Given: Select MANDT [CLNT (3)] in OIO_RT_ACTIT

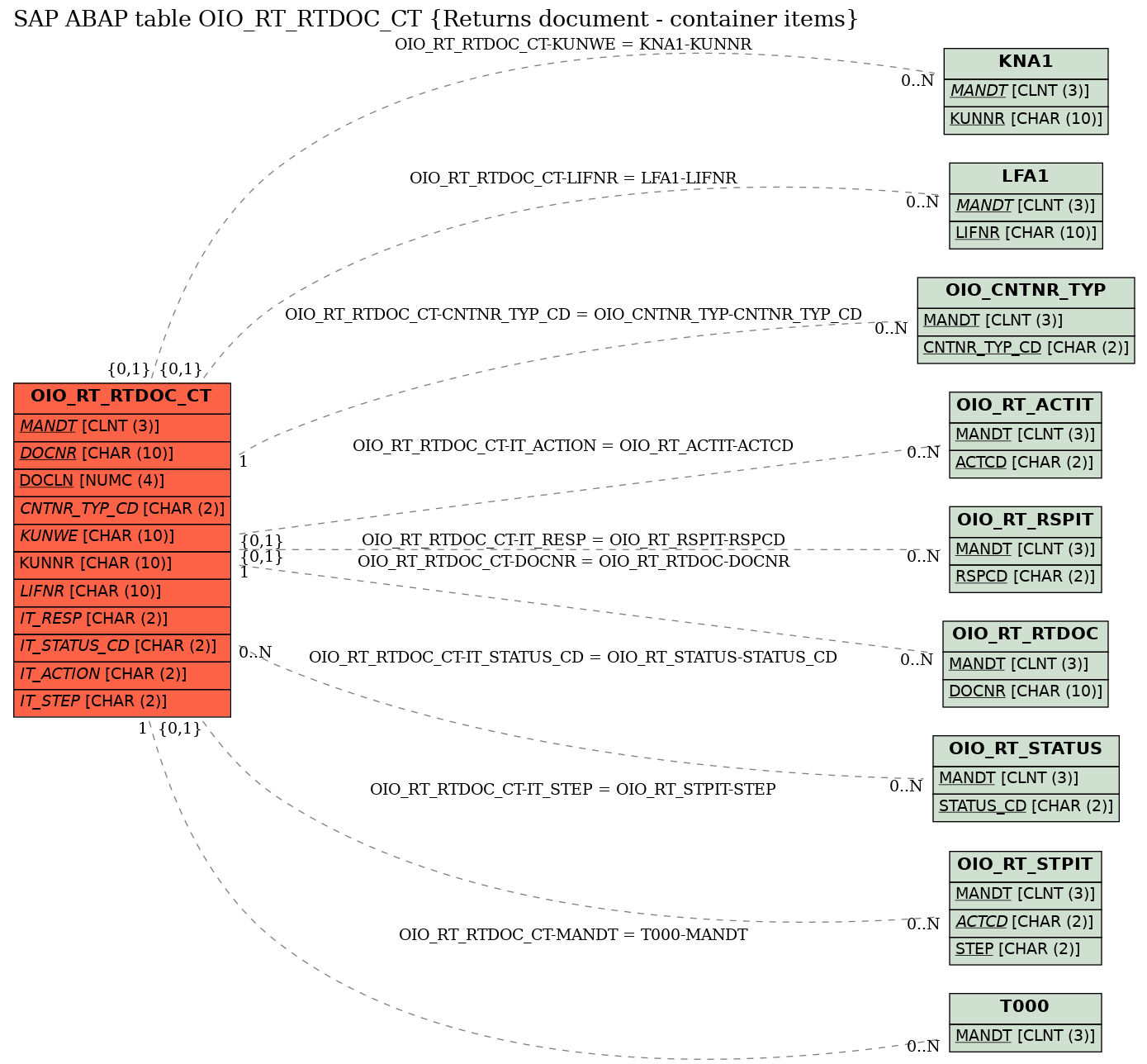Looking at the screenshot, I should [1026, 435].
